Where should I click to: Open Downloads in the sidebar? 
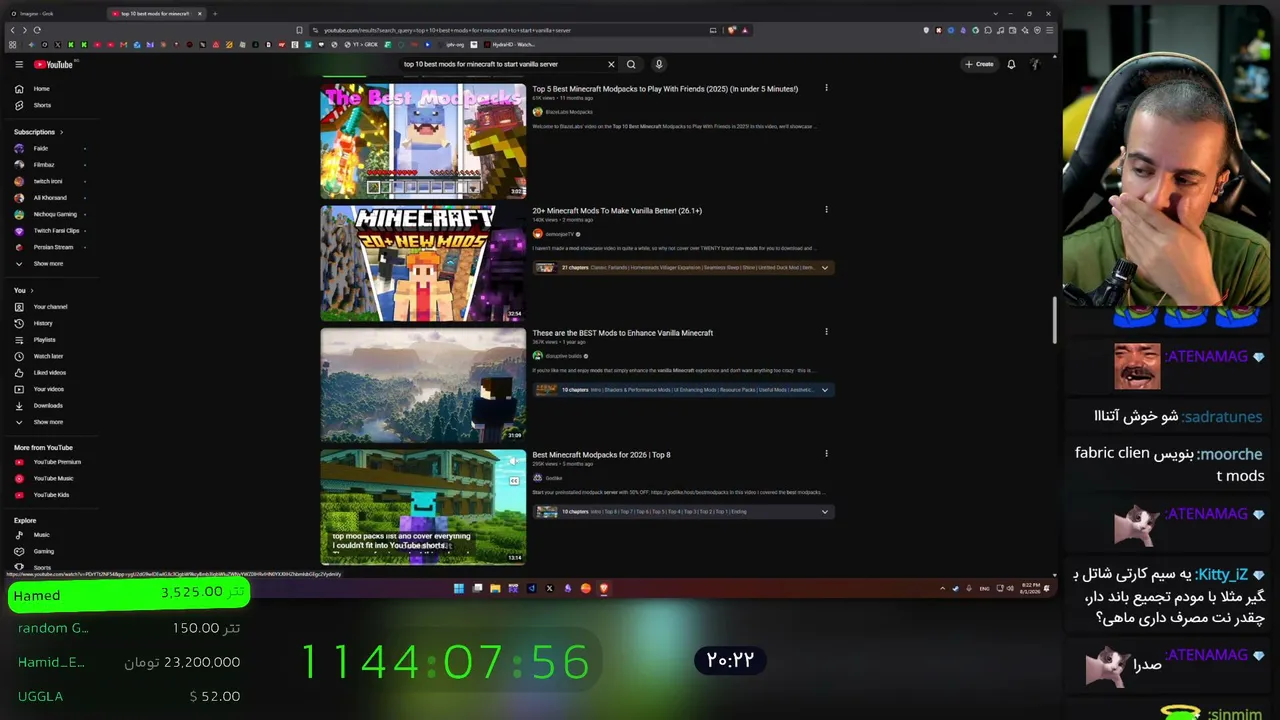50,406
